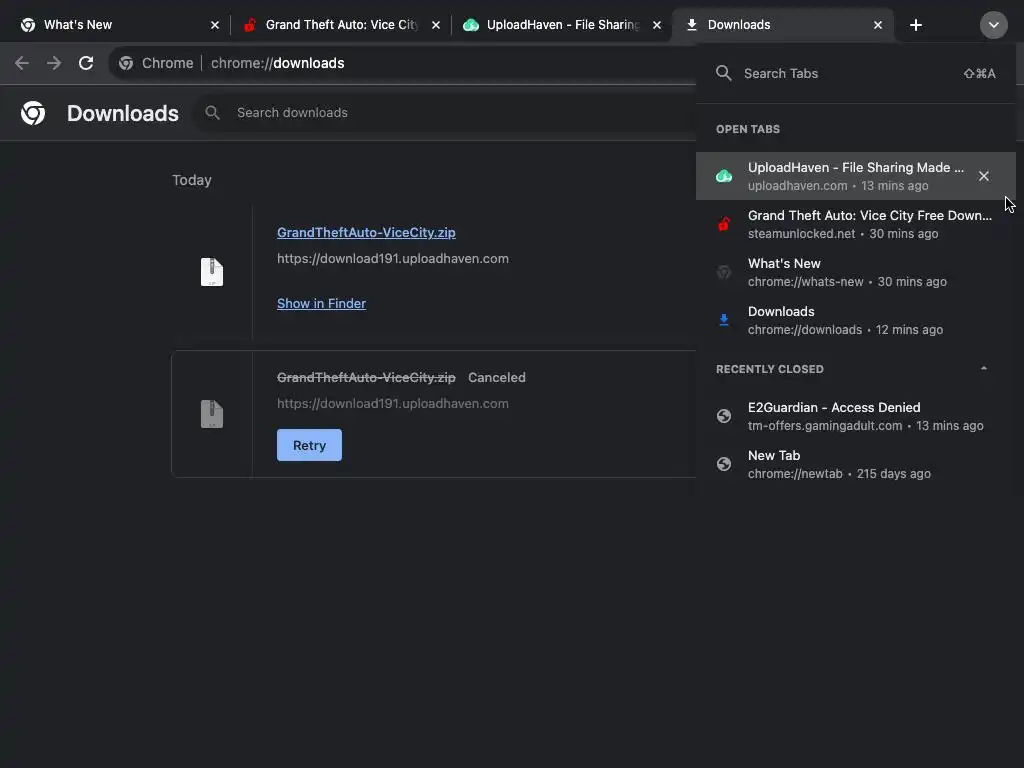Open a new tab with plus icon
The image size is (1024, 768).
tap(916, 25)
